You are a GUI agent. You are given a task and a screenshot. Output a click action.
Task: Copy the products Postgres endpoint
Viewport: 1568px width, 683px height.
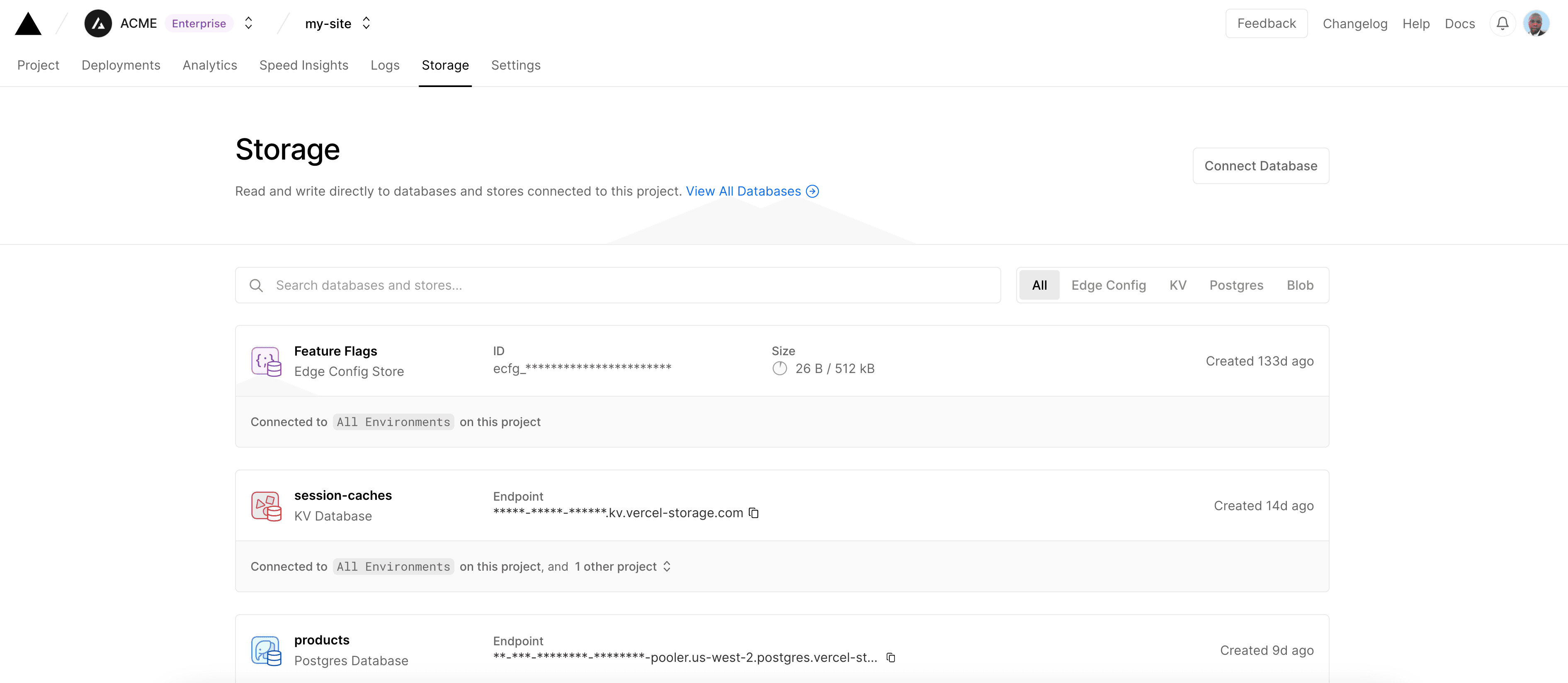tap(891, 657)
